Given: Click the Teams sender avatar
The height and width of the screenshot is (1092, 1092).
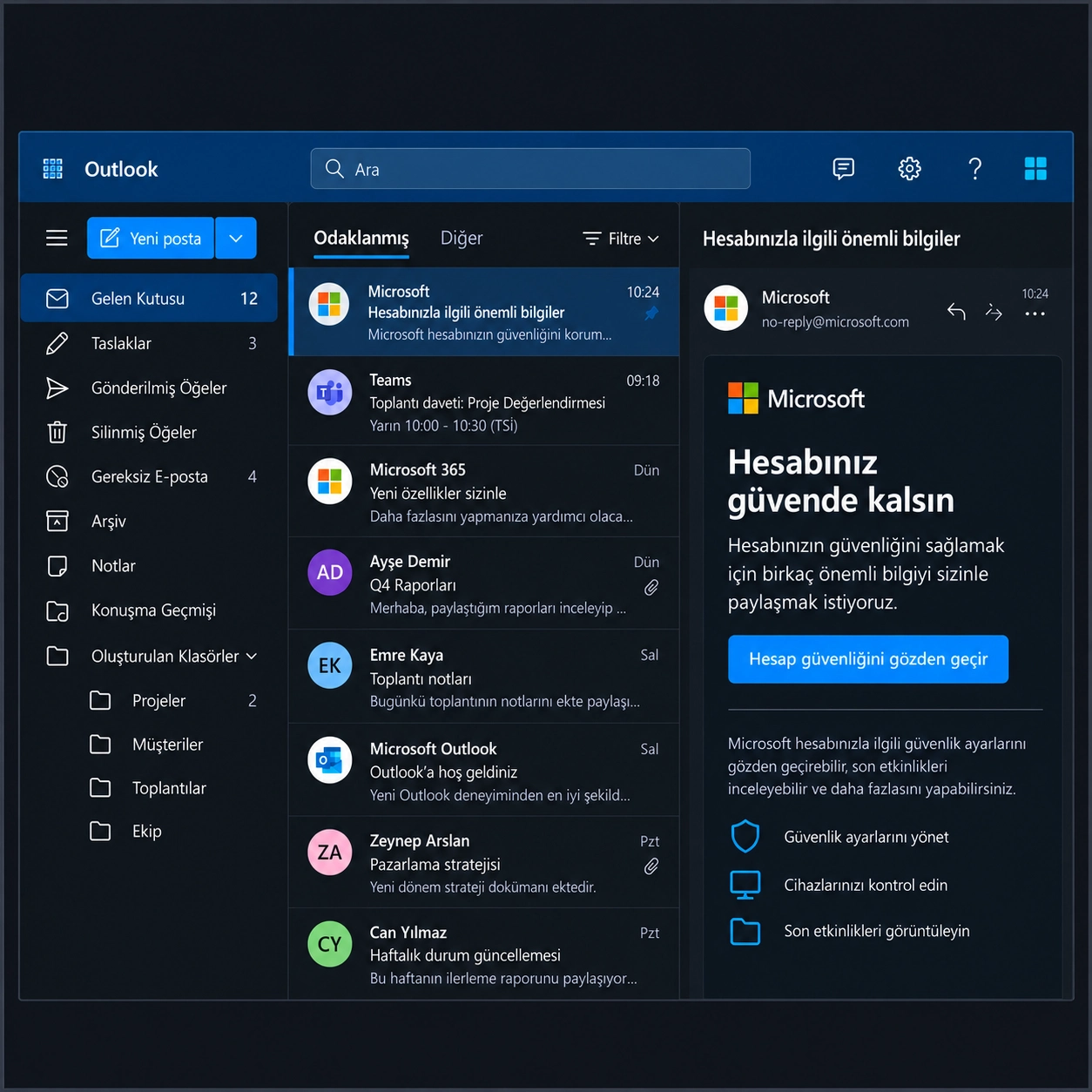Looking at the screenshot, I should click(x=330, y=392).
